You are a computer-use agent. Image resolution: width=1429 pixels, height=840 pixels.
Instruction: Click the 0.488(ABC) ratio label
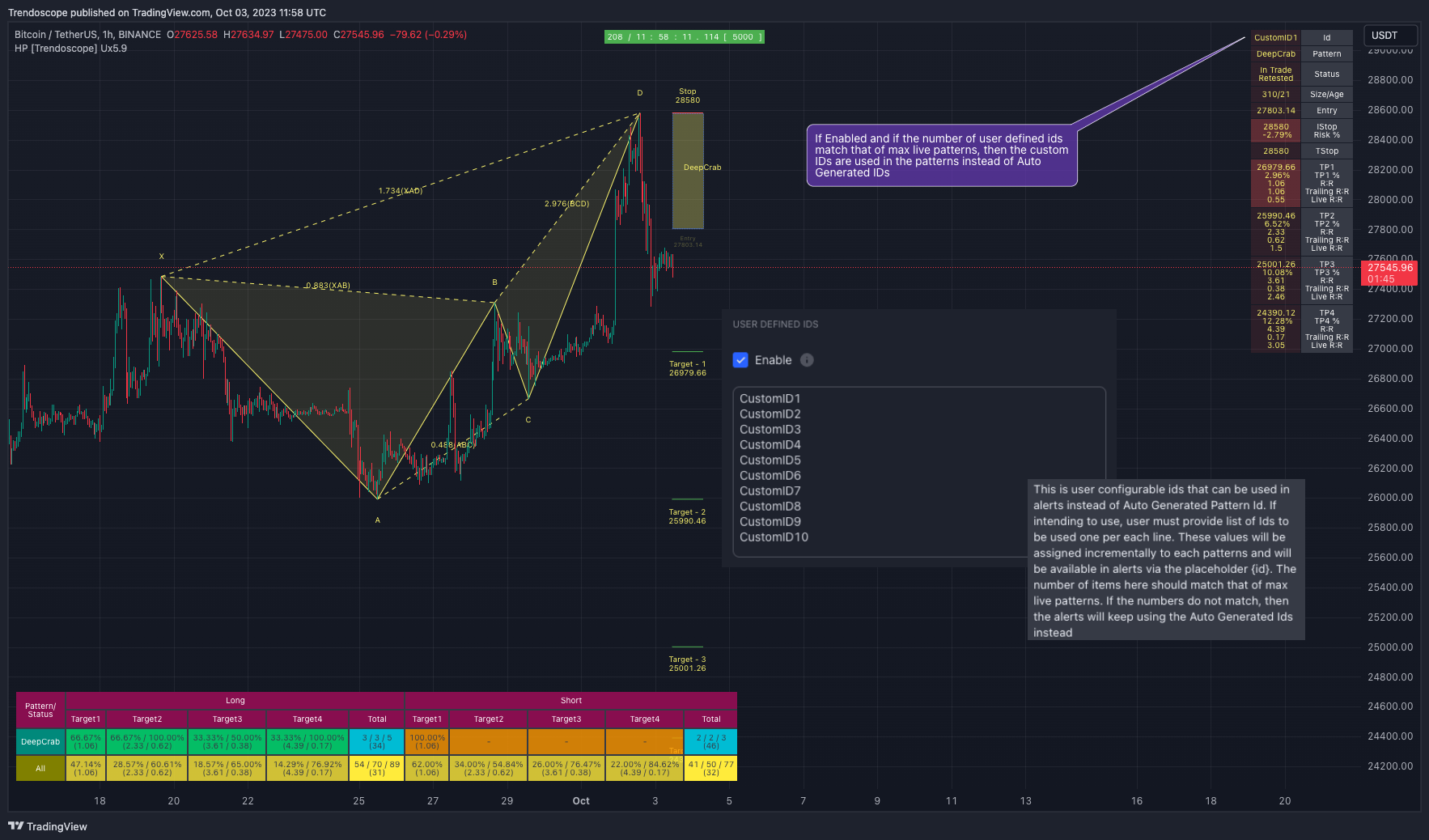(452, 445)
